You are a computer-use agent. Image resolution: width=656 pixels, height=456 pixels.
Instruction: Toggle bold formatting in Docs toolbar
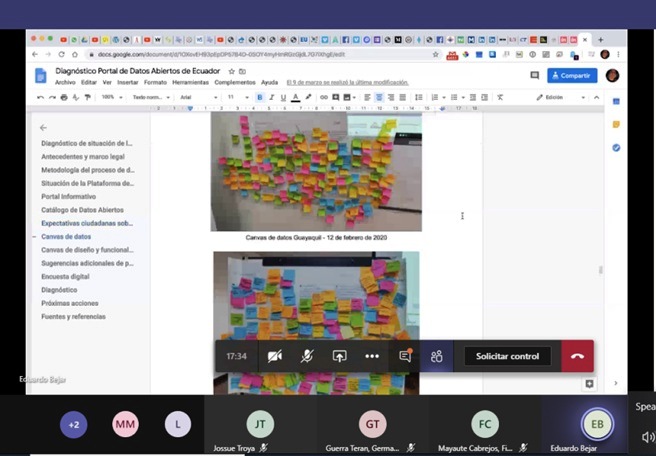(x=259, y=97)
